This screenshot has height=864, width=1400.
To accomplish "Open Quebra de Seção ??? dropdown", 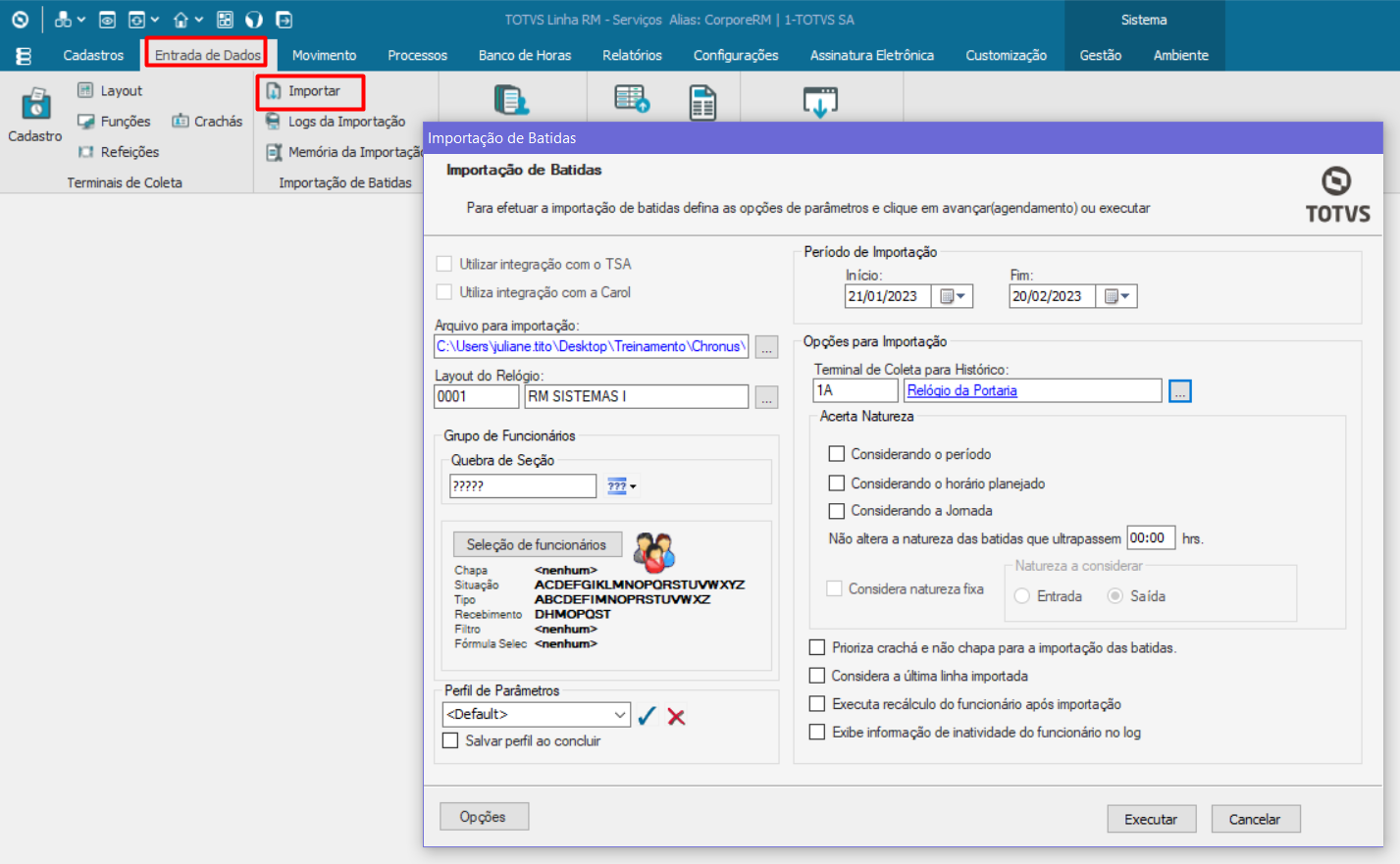I will click(621, 486).
